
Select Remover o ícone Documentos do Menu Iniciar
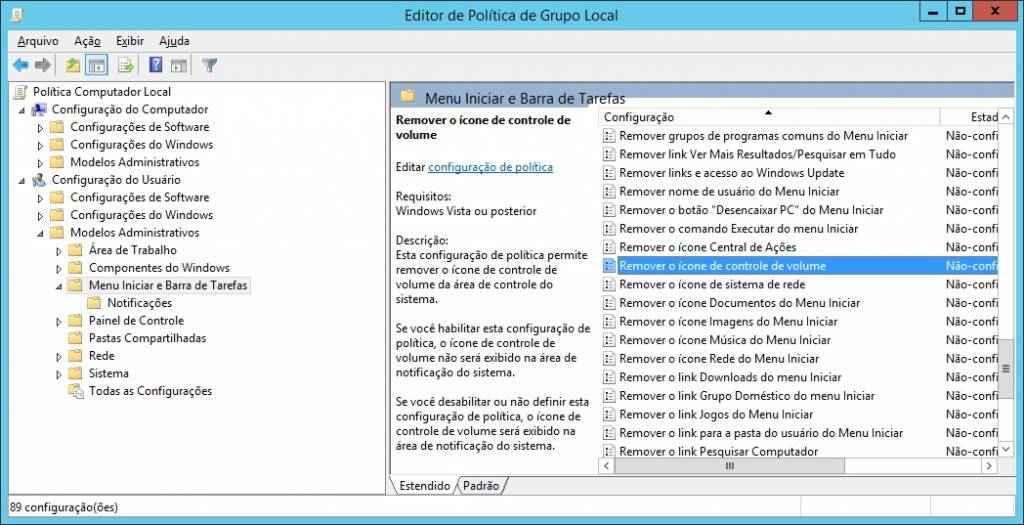(739, 303)
